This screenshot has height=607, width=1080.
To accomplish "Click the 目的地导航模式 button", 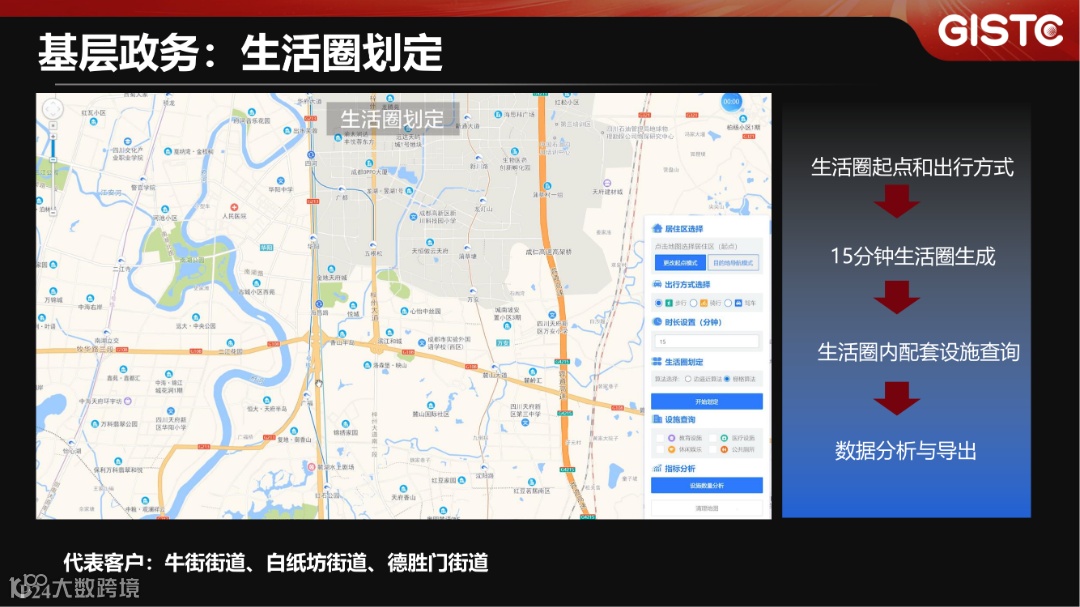I will pyautogui.click(x=733, y=263).
